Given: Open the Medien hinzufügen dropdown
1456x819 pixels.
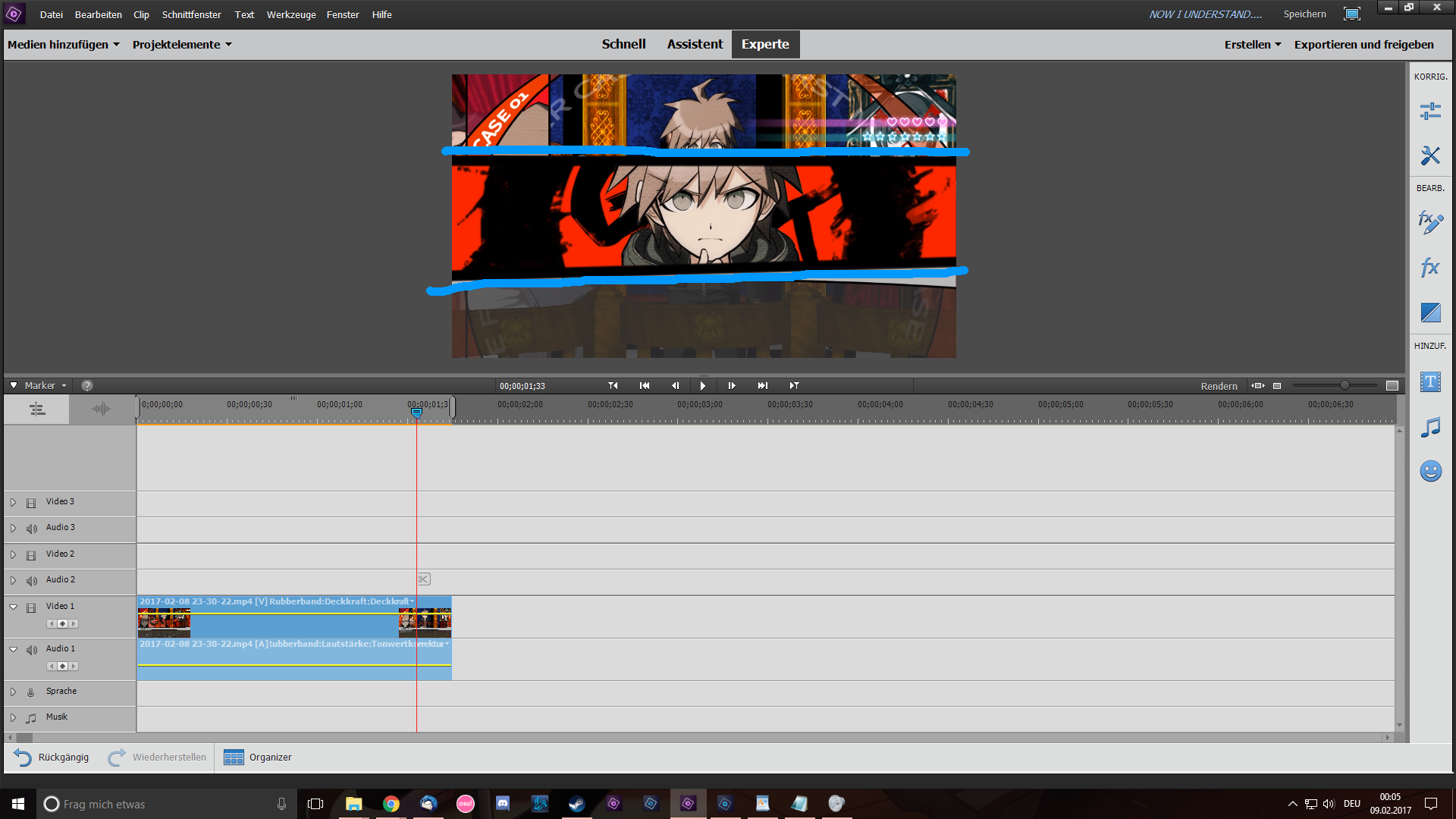Looking at the screenshot, I should [x=64, y=45].
